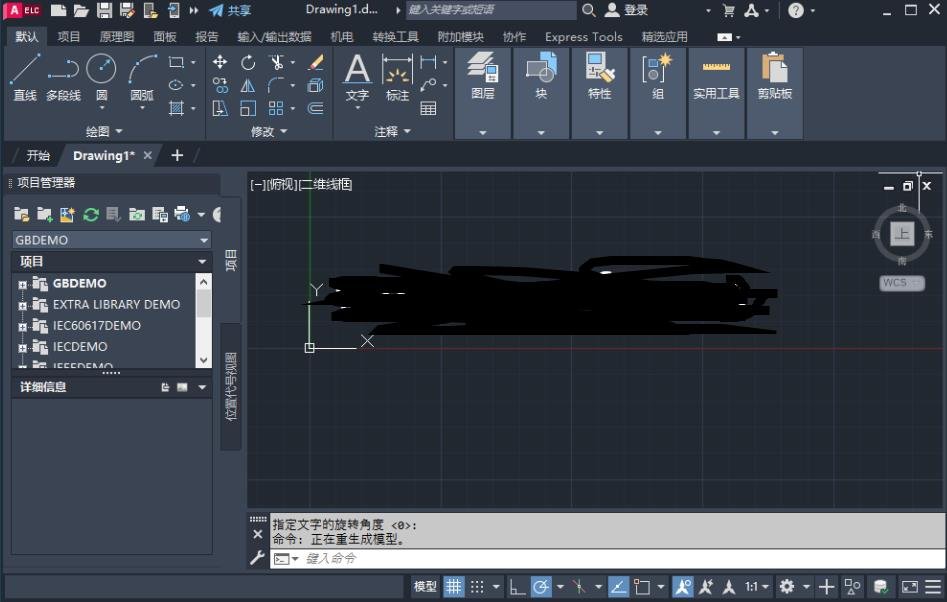Select the Dimension (标注) tool
The width and height of the screenshot is (947, 602).
pyautogui.click(x=397, y=77)
